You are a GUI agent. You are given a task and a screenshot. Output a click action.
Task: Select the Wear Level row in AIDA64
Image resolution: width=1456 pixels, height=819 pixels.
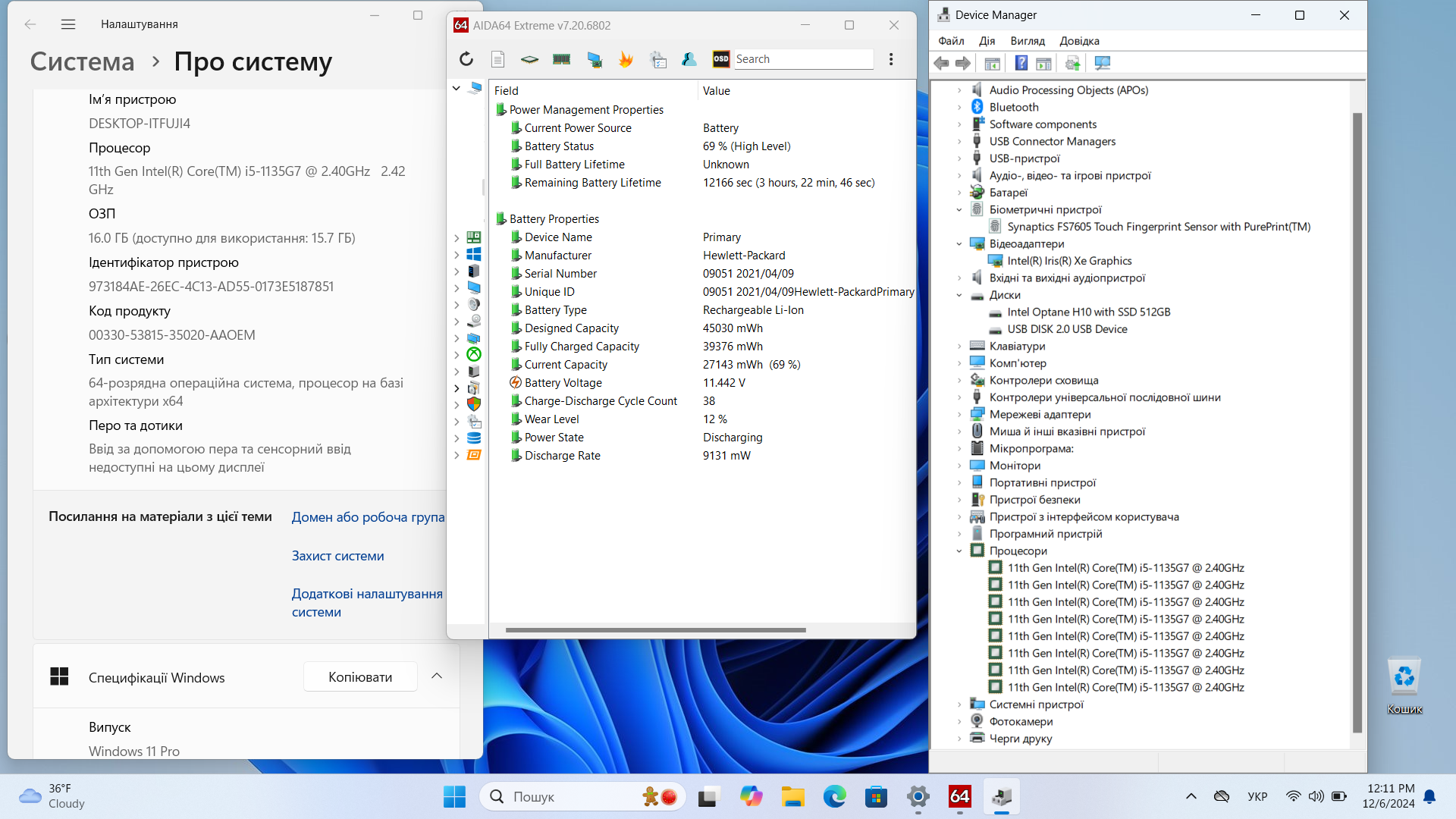point(701,419)
